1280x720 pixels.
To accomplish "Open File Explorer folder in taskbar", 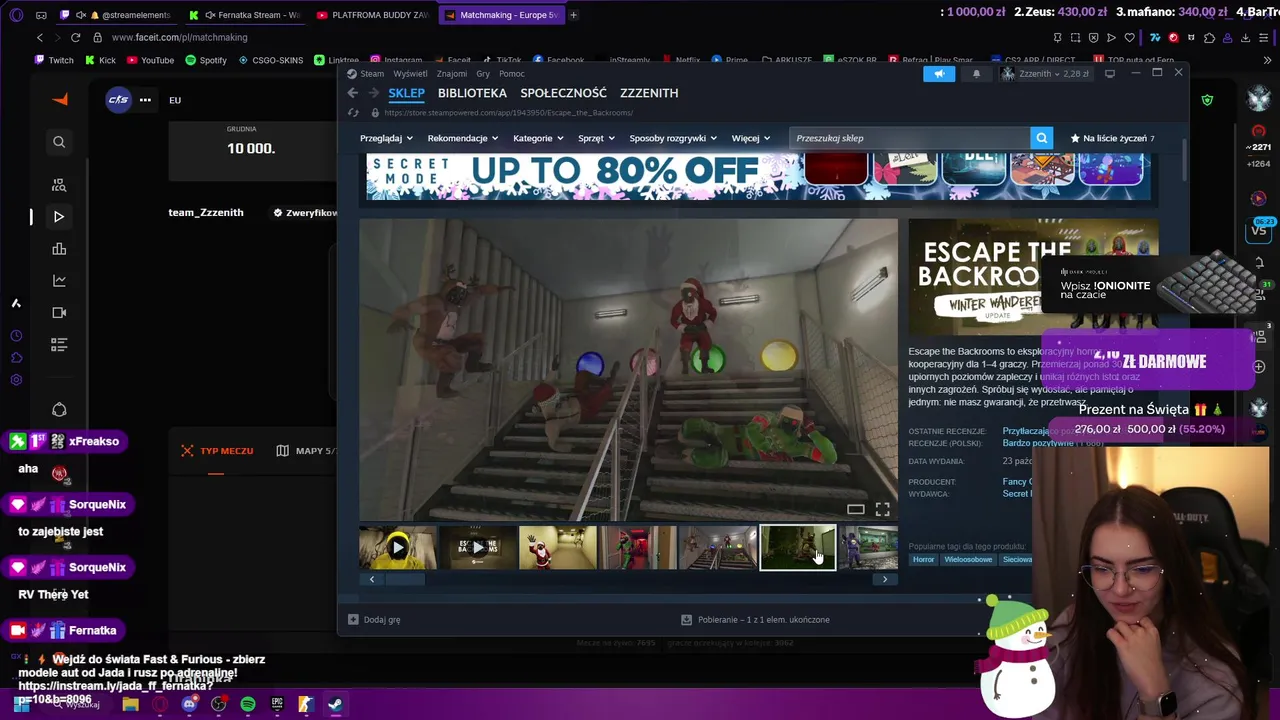I will 130,704.
